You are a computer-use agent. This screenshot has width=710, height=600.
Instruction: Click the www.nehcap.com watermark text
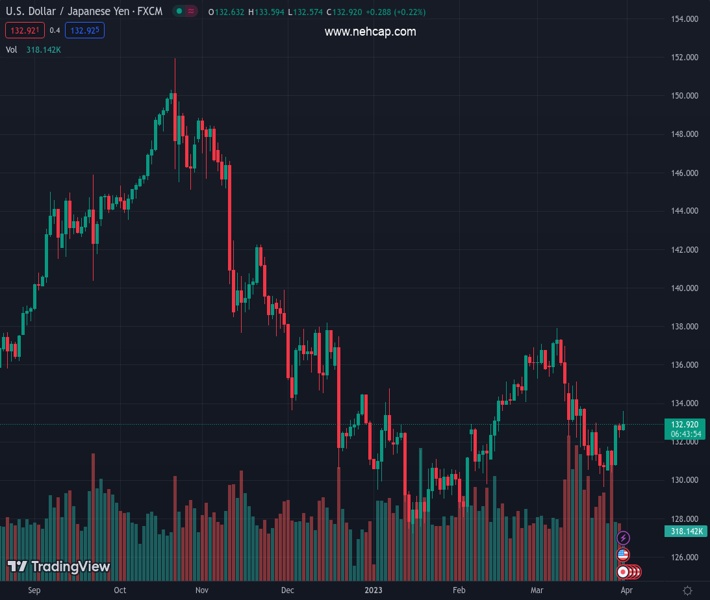click(370, 32)
